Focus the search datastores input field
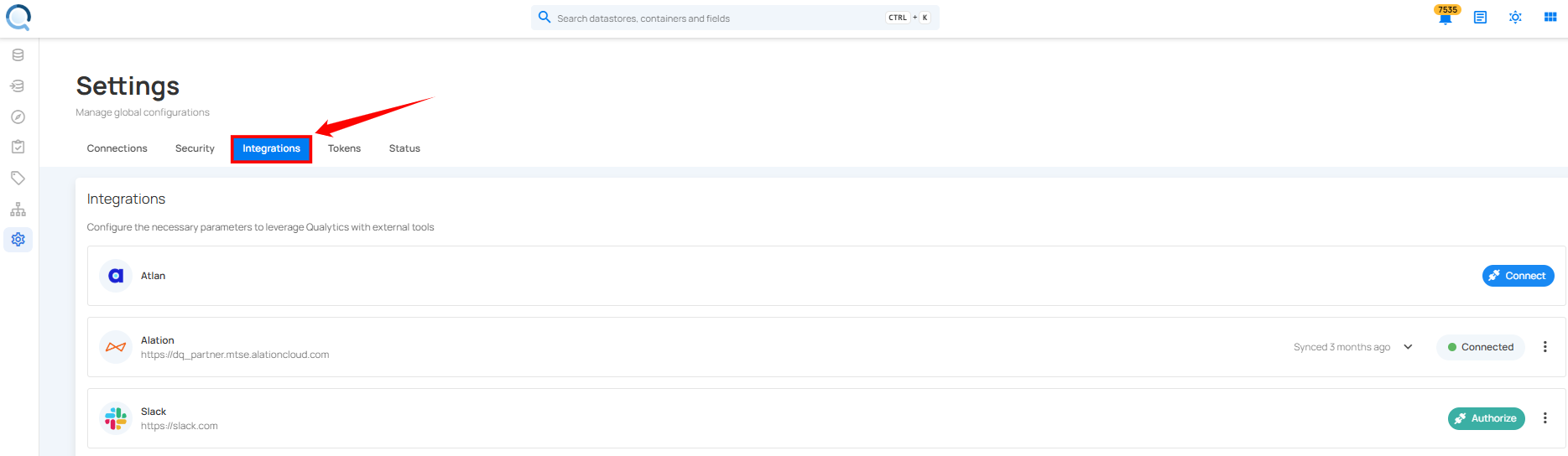This screenshot has width=1568, height=456. 735,18
